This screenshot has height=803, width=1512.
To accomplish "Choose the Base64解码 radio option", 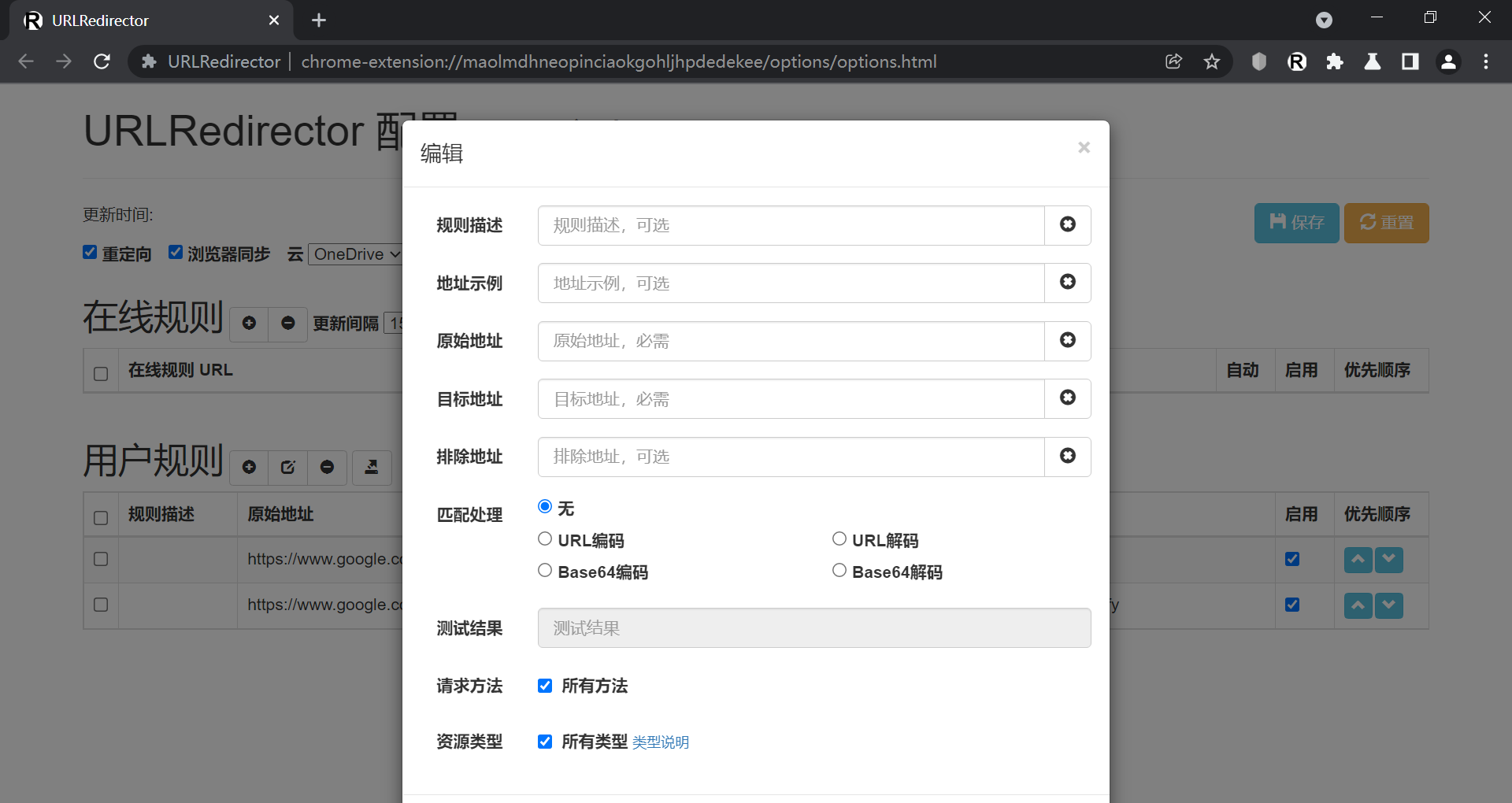I will coord(839,571).
